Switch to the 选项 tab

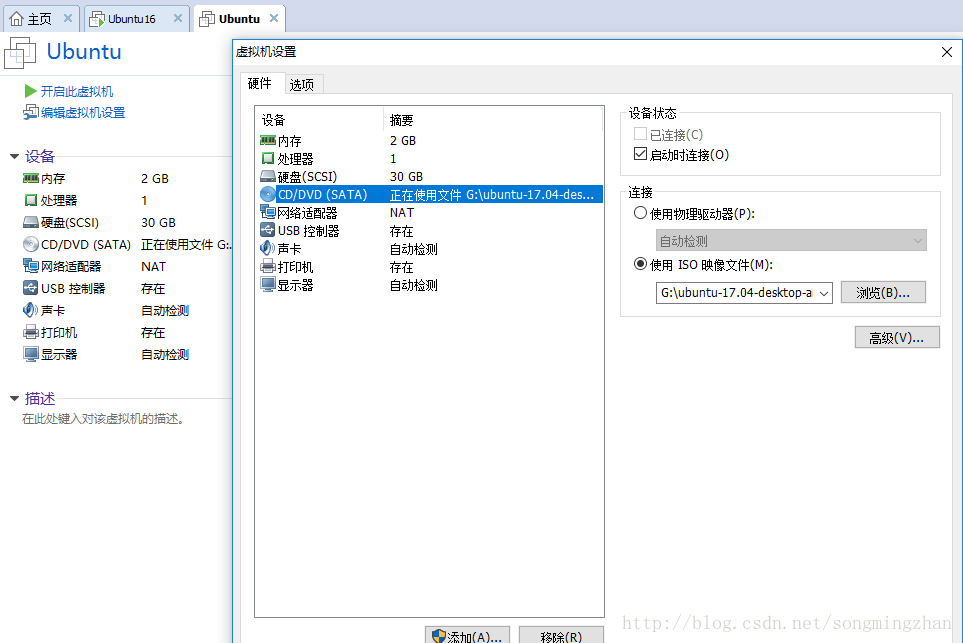[x=302, y=85]
